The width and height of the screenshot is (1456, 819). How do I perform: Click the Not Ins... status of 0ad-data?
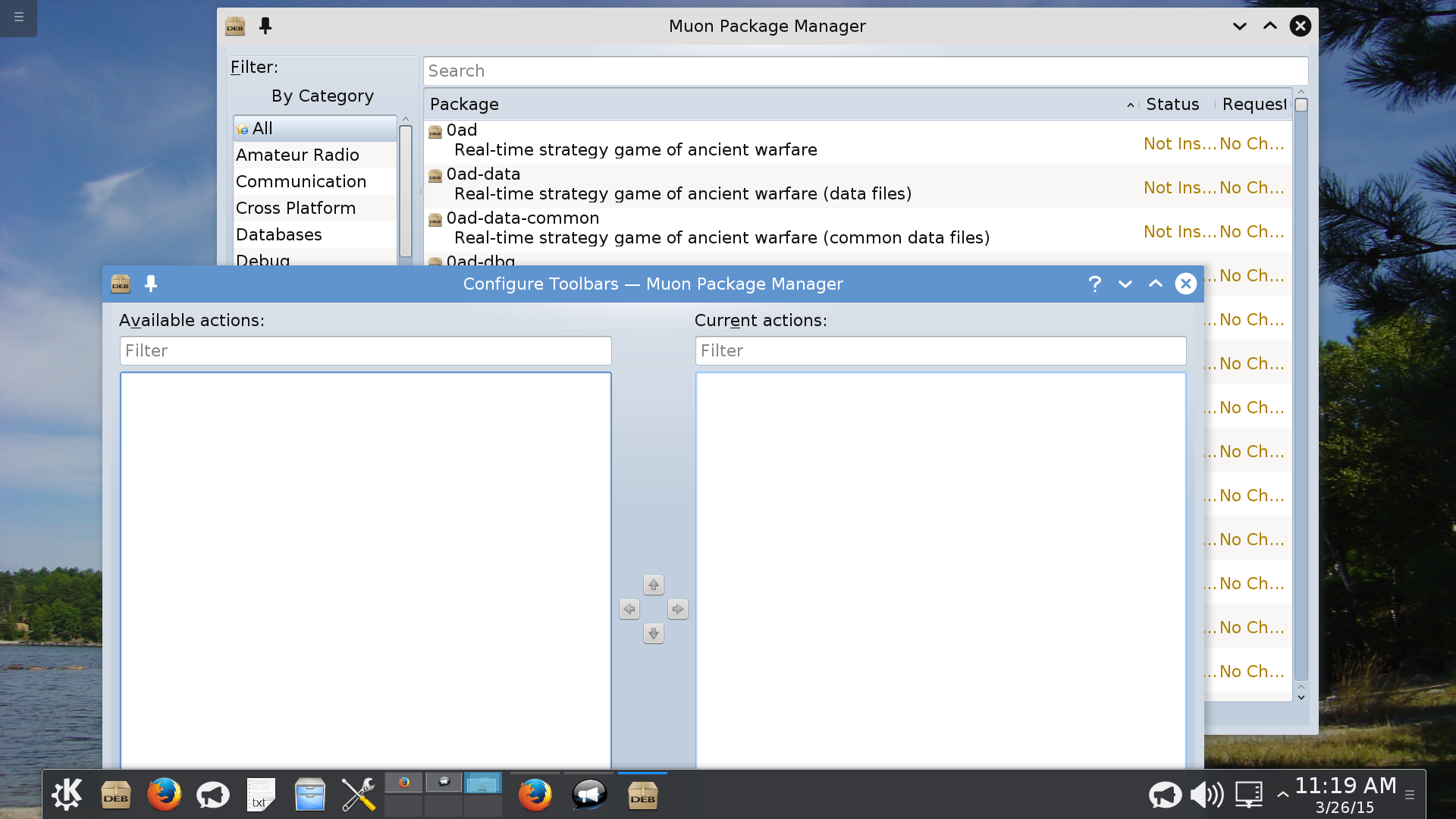[1179, 188]
